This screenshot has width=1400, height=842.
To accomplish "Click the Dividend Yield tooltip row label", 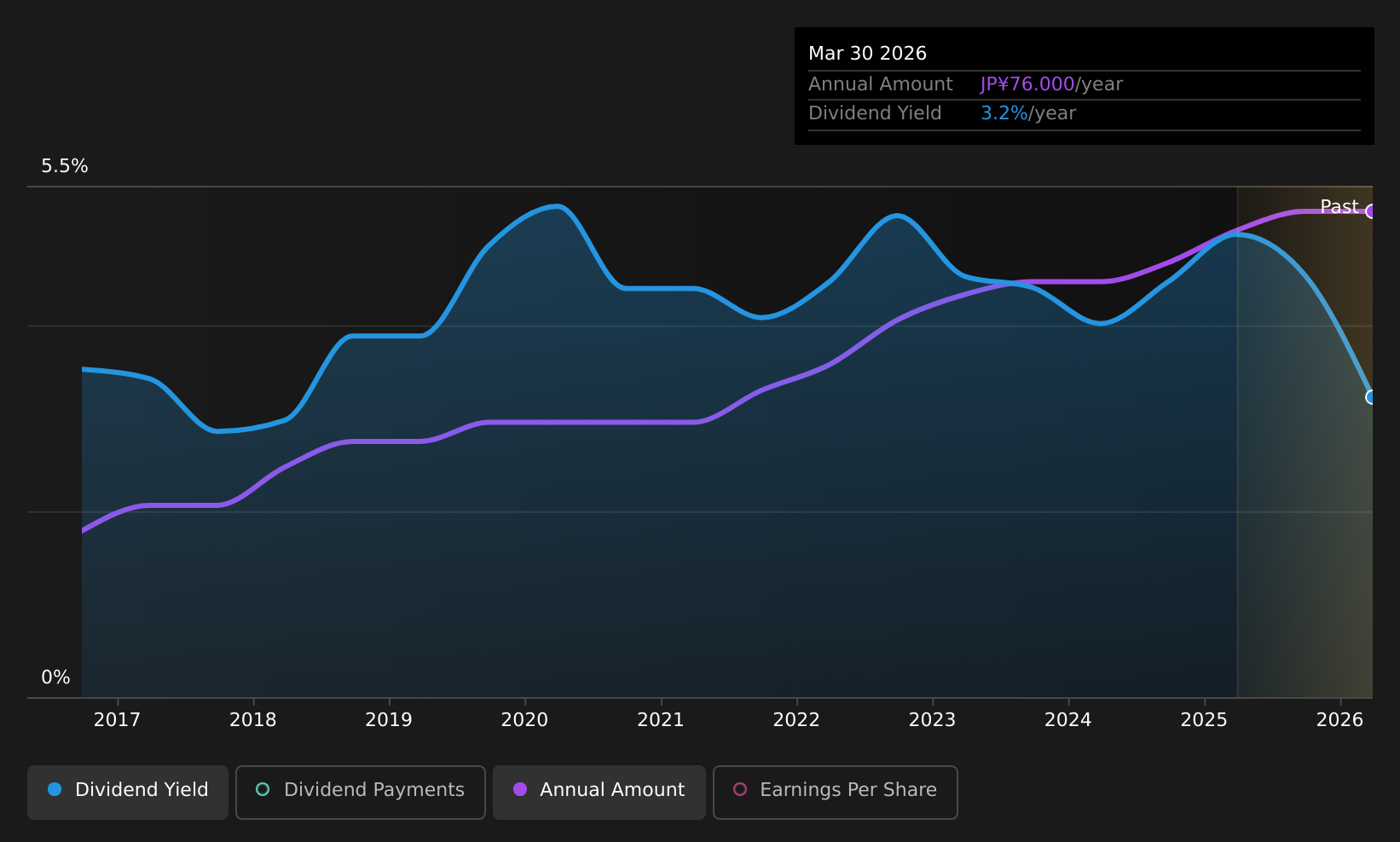I will click(875, 113).
